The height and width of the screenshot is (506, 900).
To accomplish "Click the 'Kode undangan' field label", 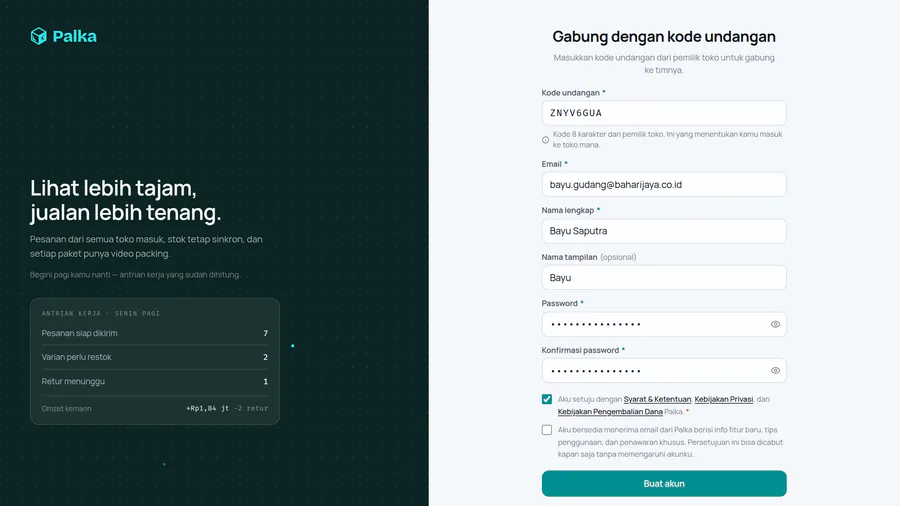I will point(570,92).
